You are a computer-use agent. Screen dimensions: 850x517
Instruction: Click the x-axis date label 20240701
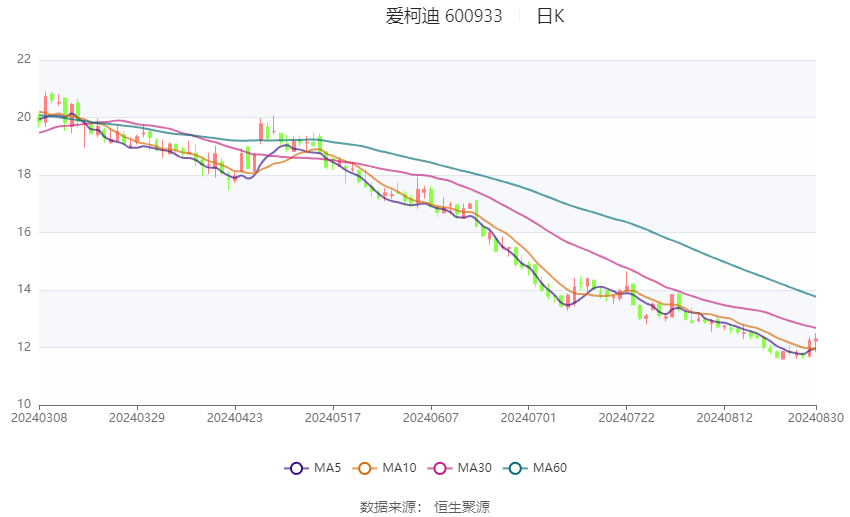[x=528, y=418]
